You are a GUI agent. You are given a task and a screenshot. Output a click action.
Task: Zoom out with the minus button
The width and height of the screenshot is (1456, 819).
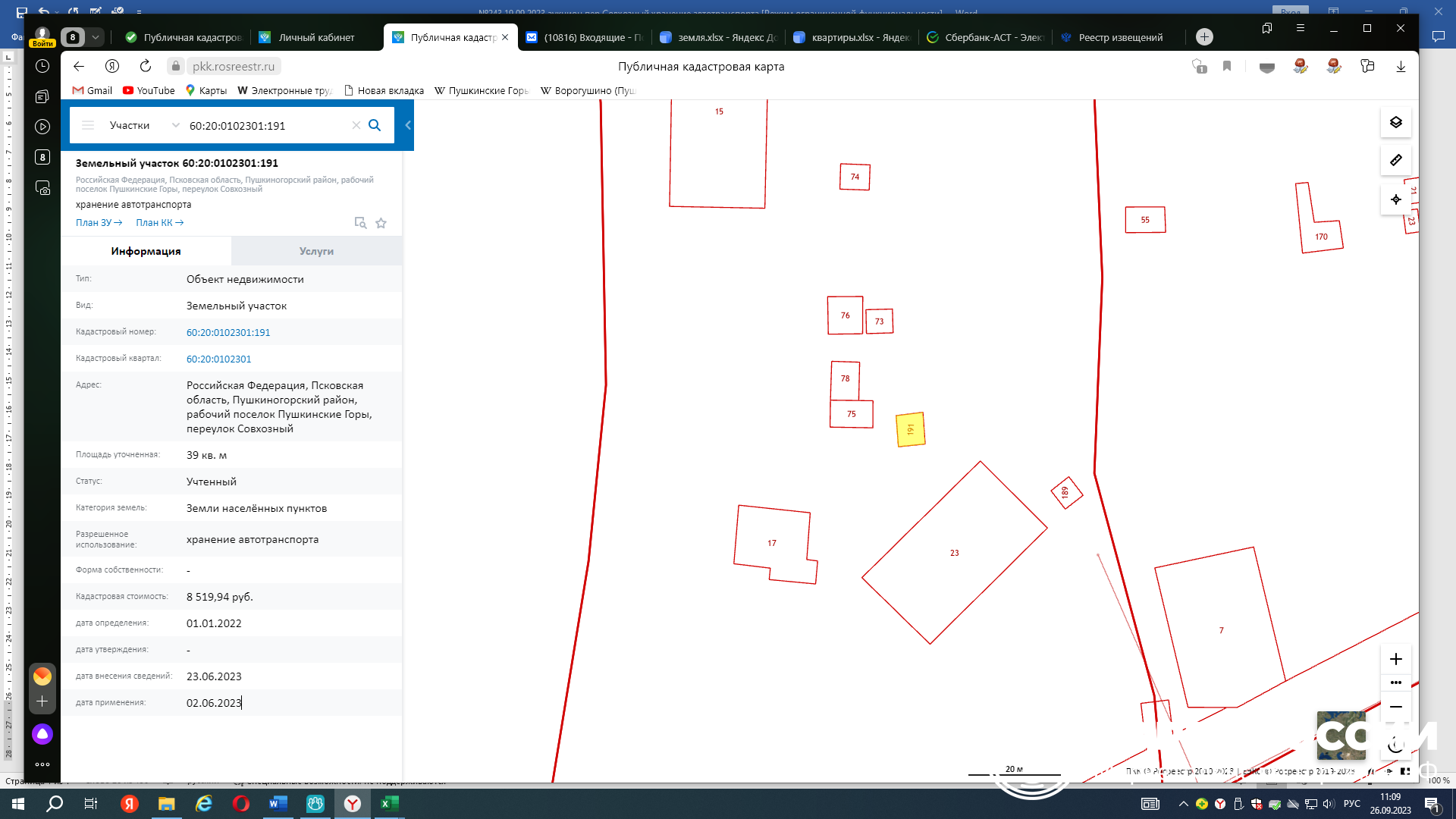point(1395,707)
